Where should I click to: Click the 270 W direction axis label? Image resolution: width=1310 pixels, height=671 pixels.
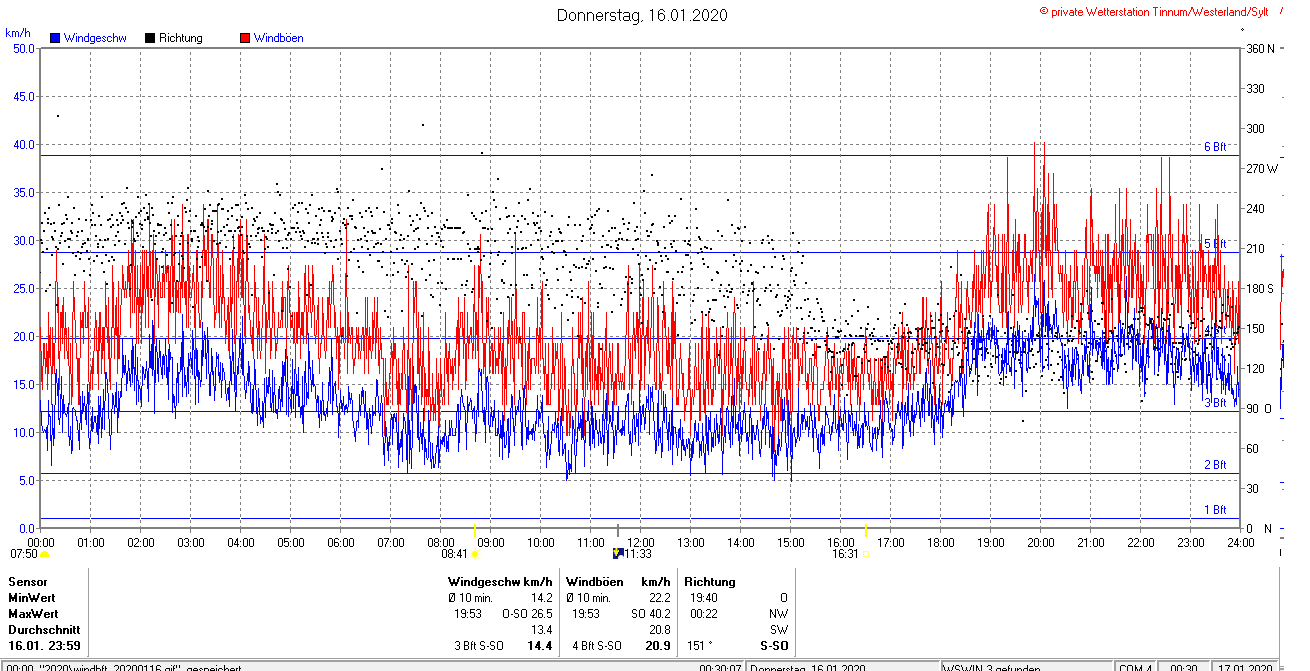coord(1262,168)
